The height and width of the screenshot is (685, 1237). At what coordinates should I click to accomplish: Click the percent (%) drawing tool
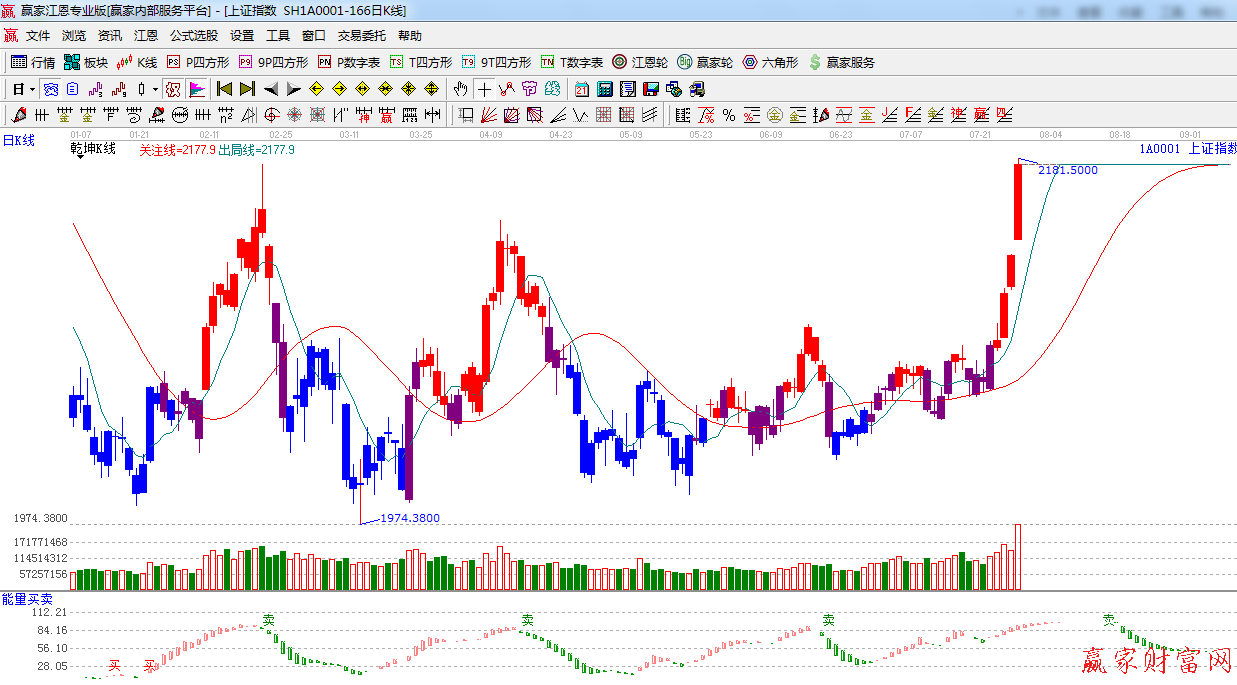point(729,115)
